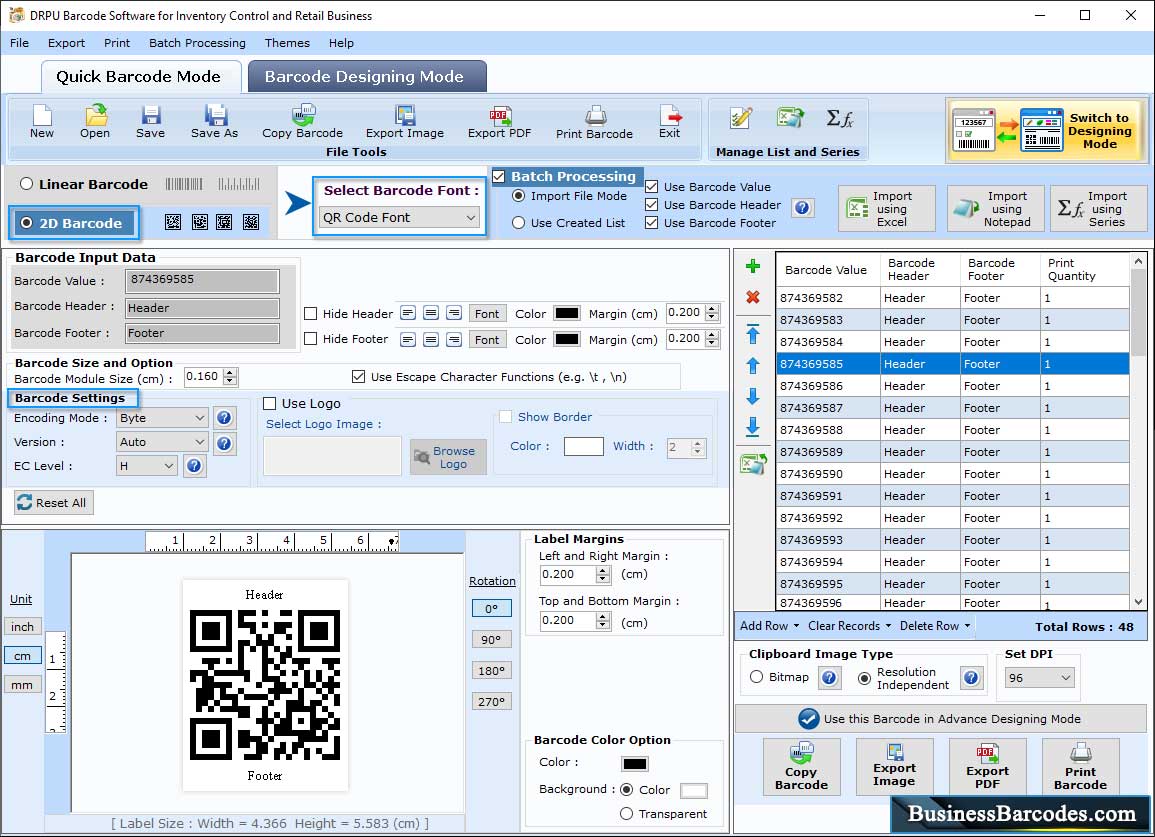Select Use Created List option
The height and width of the screenshot is (837, 1155).
pyautogui.click(x=519, y=223)
